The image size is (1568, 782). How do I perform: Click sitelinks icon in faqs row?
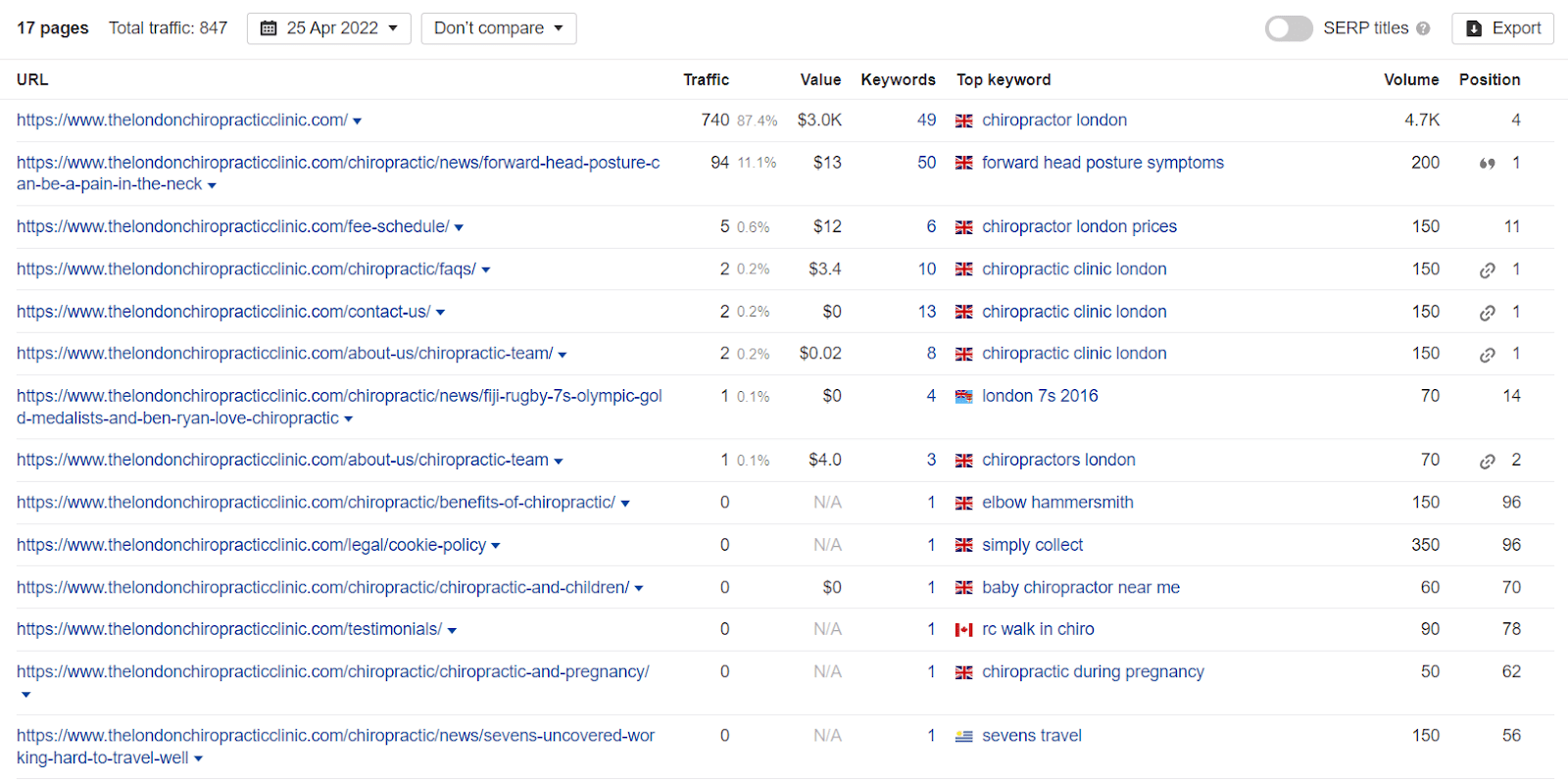[1488, 270]
